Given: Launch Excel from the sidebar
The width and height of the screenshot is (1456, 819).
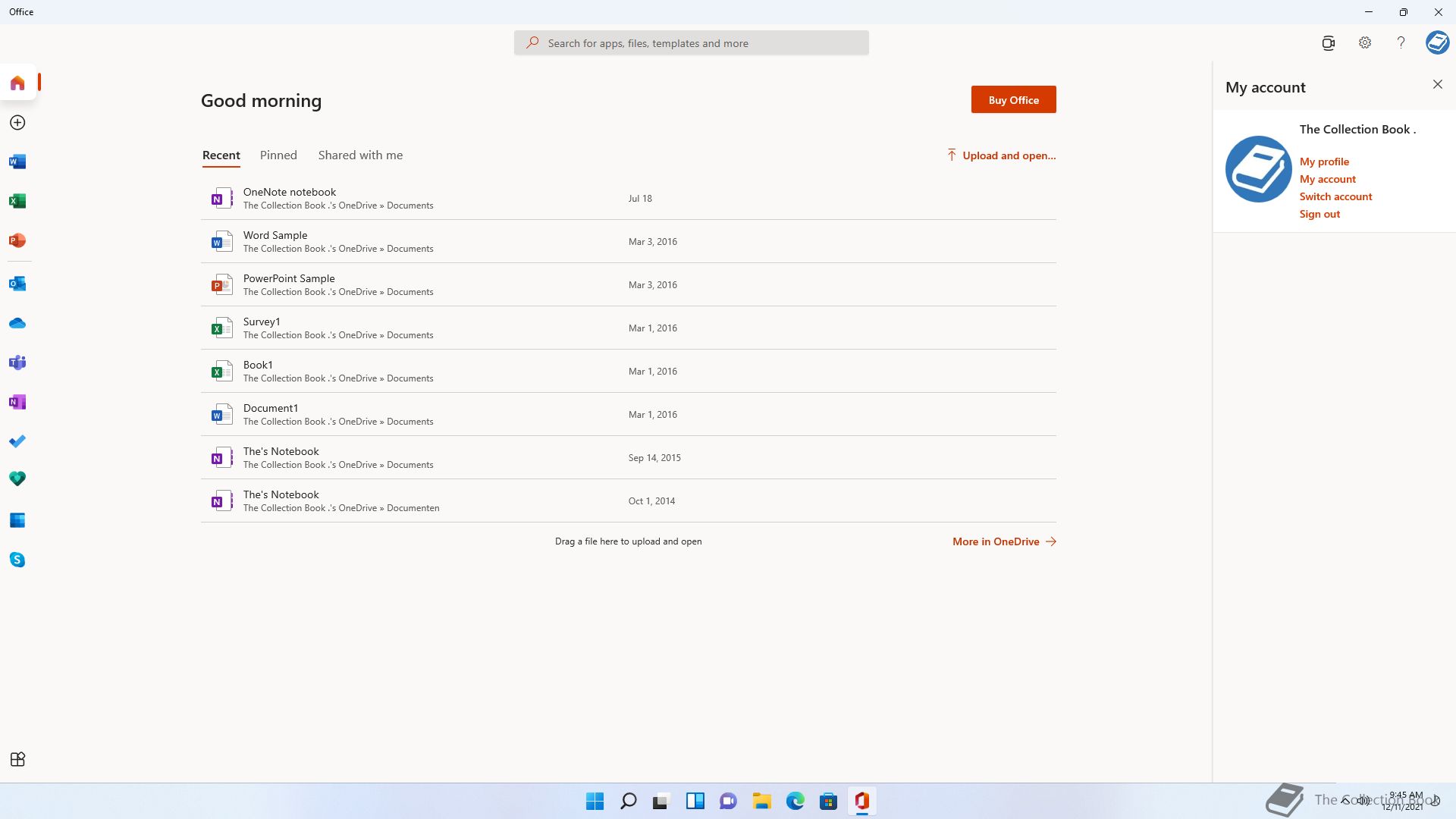Looking at the screenshot, I should 17,201.
